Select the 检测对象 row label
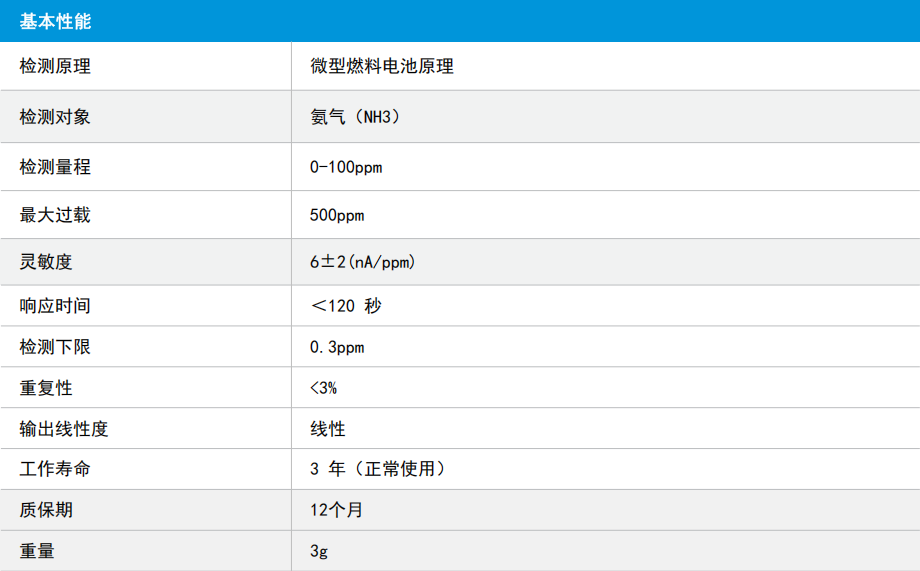Viewport: 920px width, 571px height. point(55,117)
